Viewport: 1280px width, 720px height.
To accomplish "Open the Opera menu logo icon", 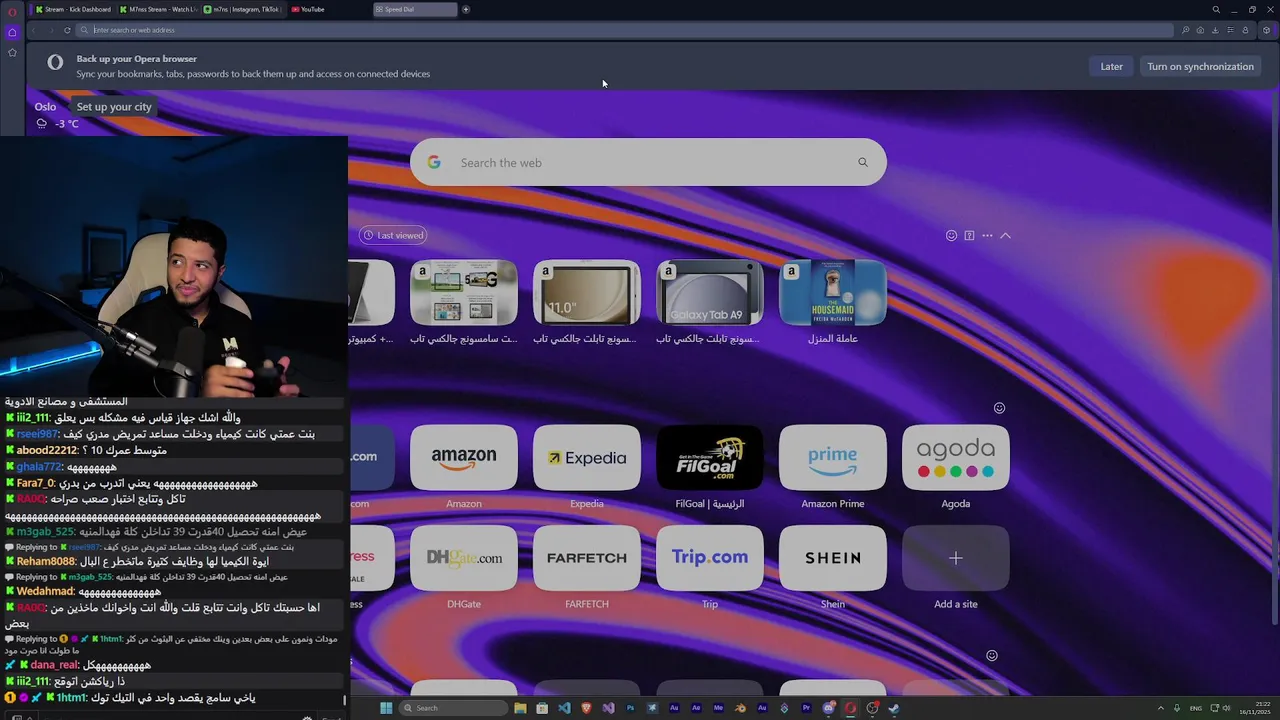I will coord(12,11).
